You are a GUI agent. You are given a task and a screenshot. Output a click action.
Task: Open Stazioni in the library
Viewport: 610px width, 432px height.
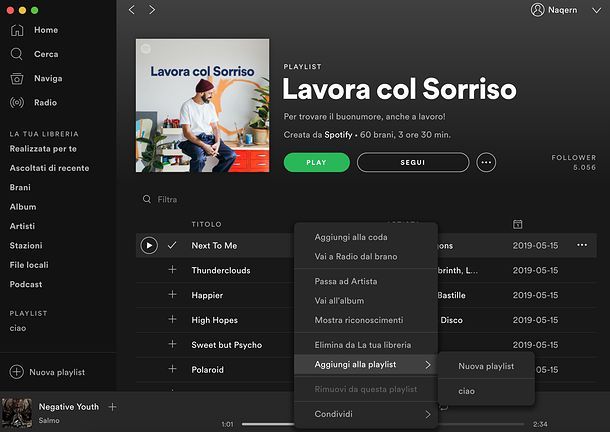point(26,246)
